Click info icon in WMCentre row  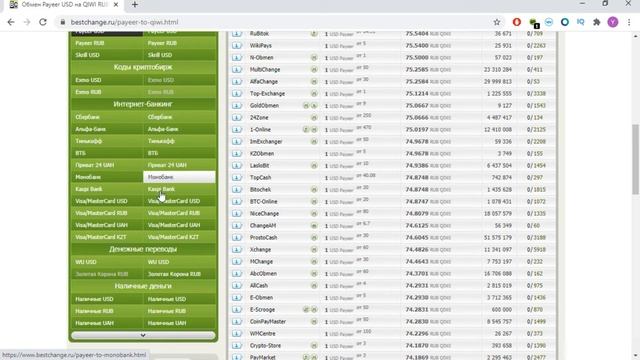pyautogui.click(x=237, y=333)
